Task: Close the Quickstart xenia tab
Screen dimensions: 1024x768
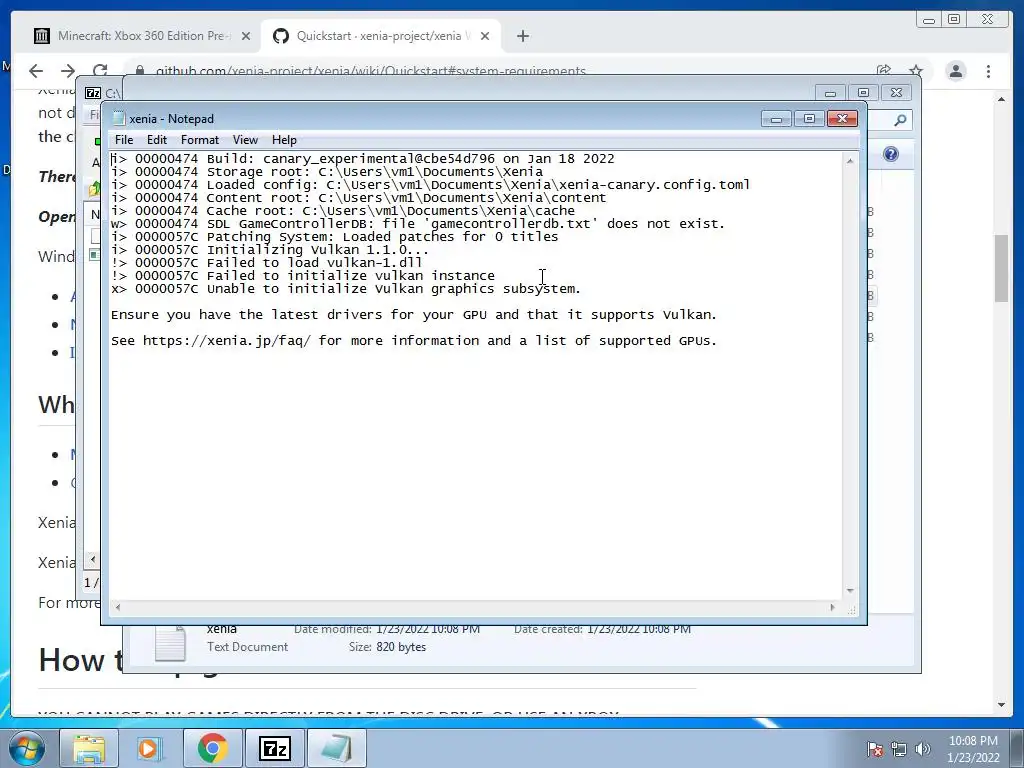Action: [x=485, y=36]
